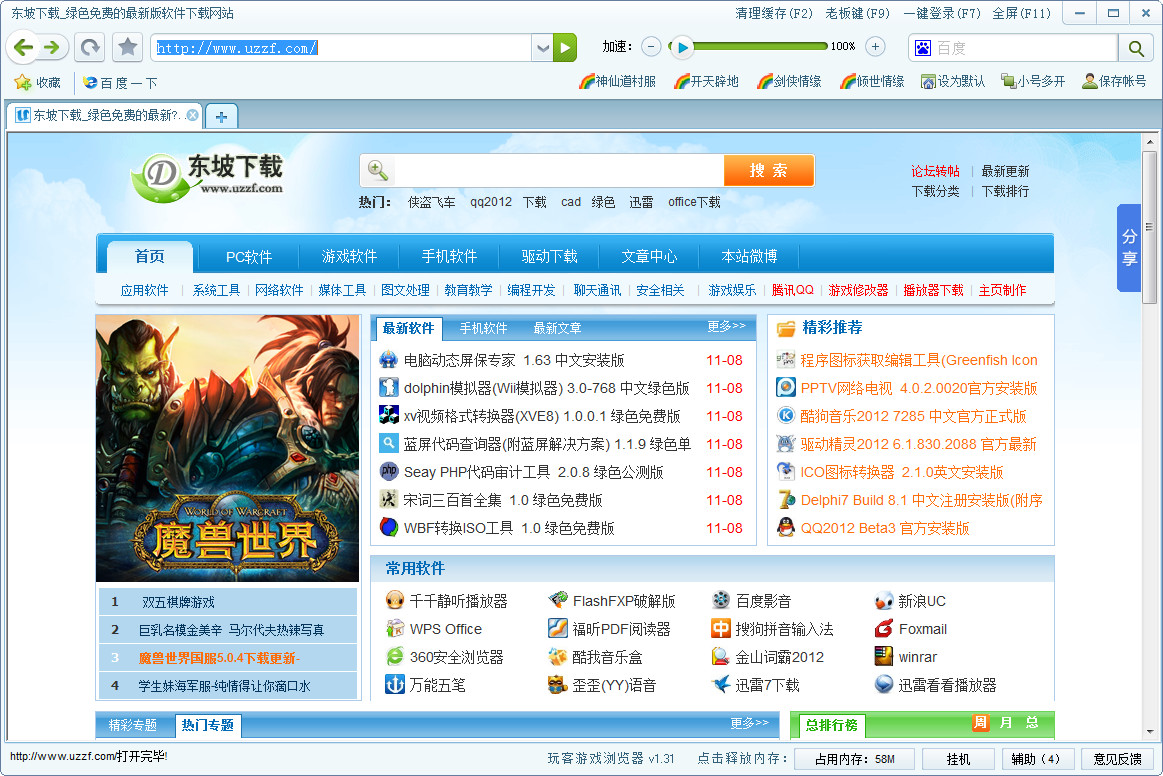Open the 开天辟地 bookmark
Image resolution: width=1163 pixels, height=776 pixels.
[706, 82]
